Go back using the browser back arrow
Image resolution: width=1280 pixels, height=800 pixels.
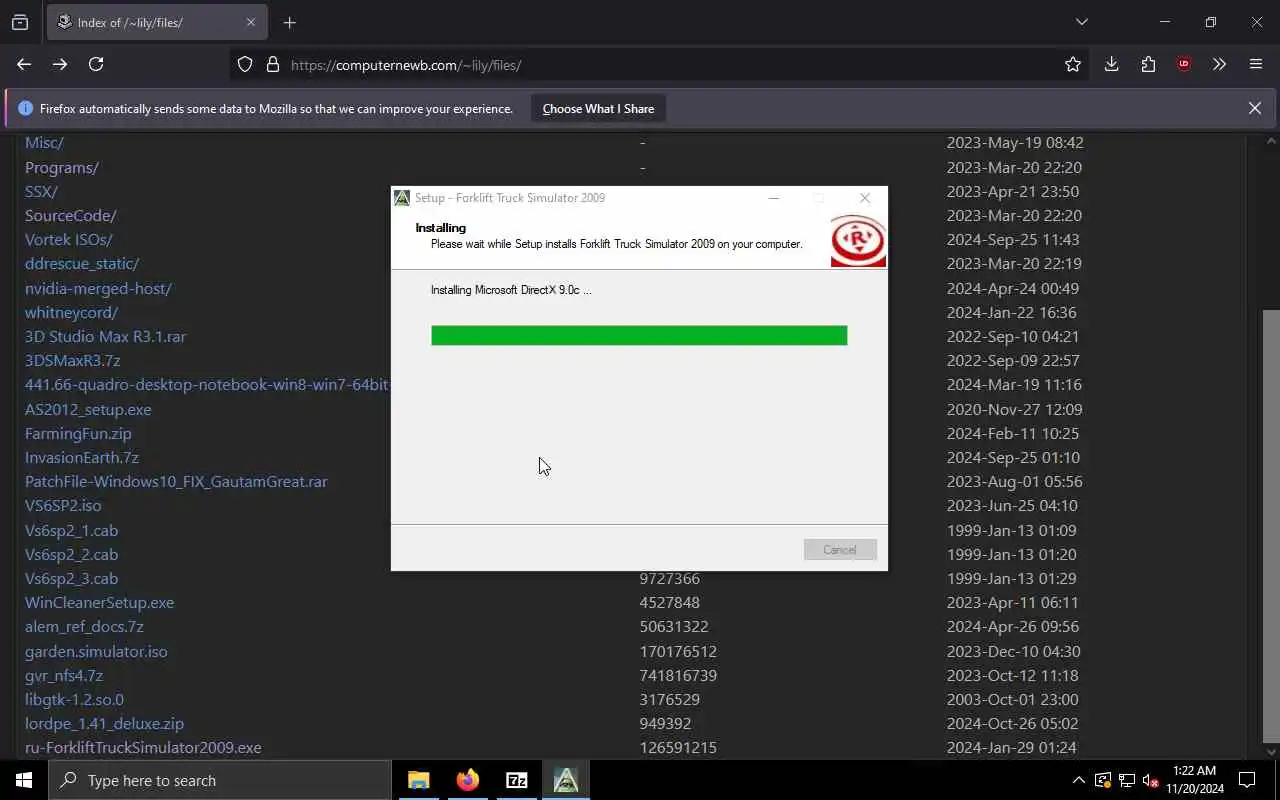(24, 64)
